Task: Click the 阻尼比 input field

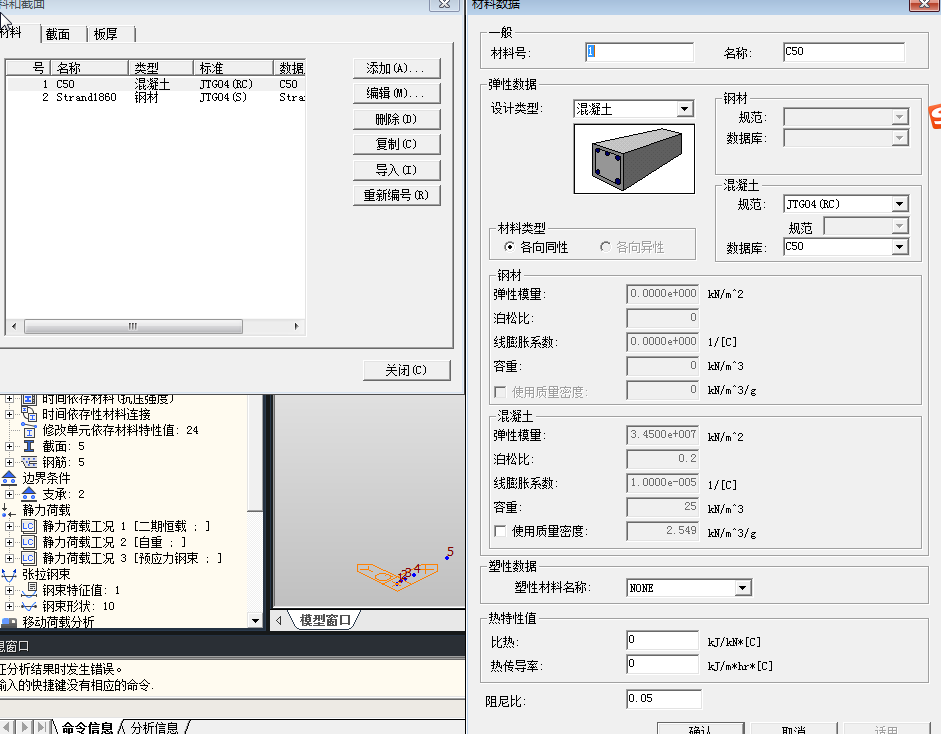Action: pyautogui.click(x=663, y=698)
